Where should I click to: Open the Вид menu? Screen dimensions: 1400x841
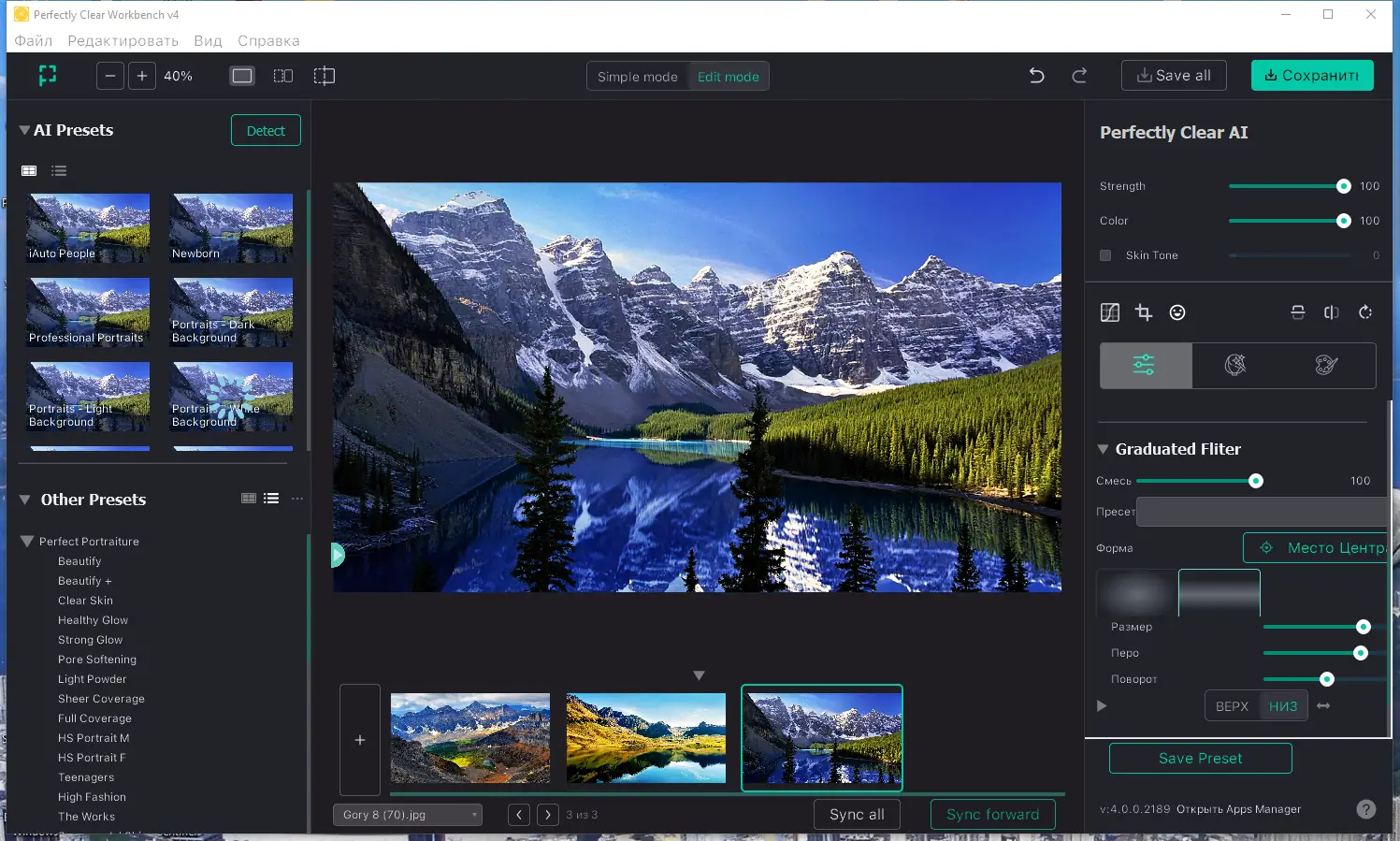tap(208, 41)
